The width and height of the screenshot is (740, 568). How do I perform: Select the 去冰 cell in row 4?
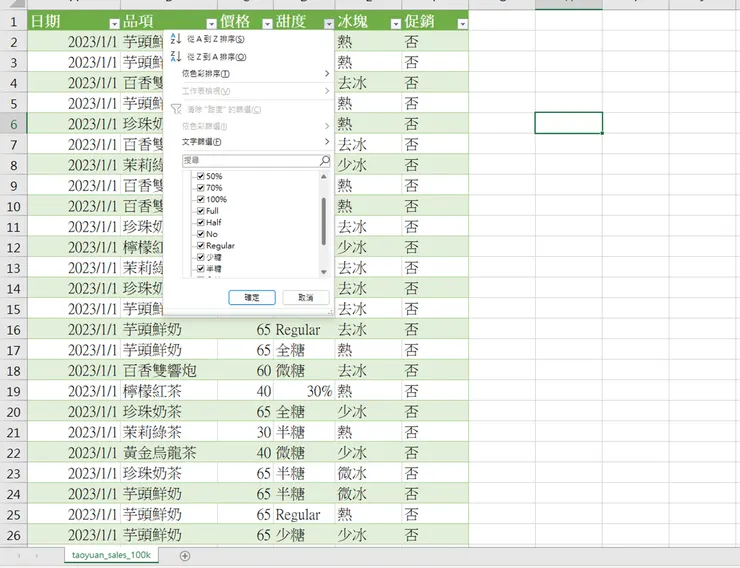[368, 83]
